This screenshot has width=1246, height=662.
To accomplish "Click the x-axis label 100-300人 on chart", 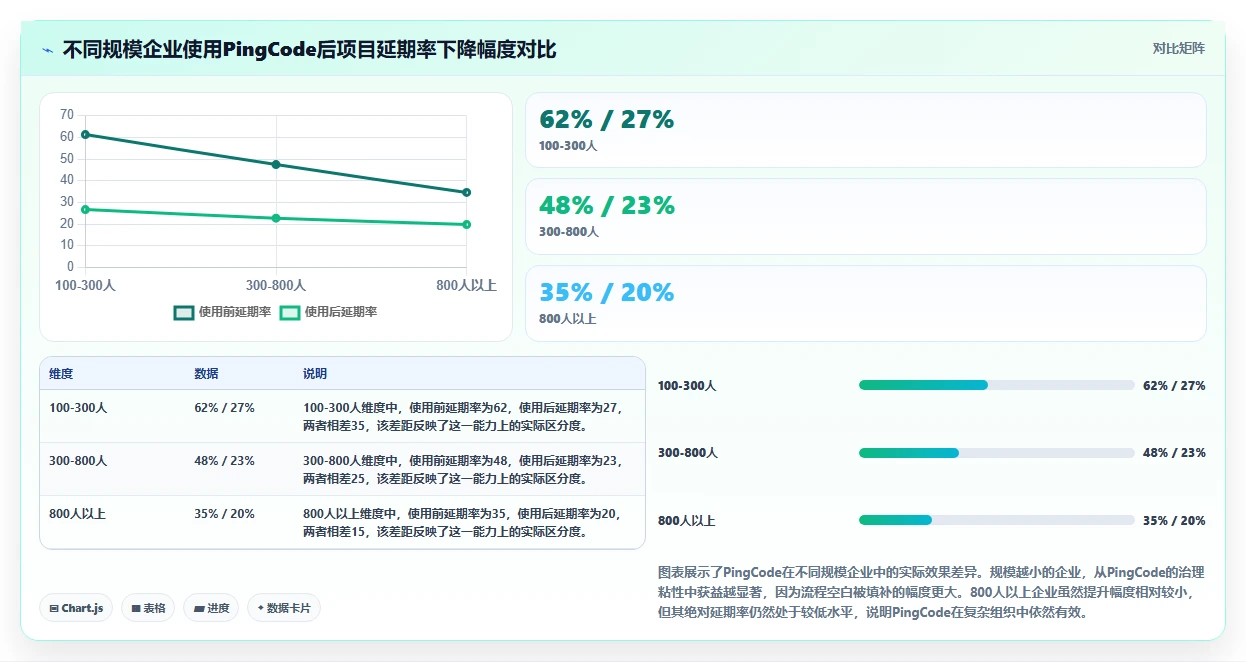I will pos(85,286).
